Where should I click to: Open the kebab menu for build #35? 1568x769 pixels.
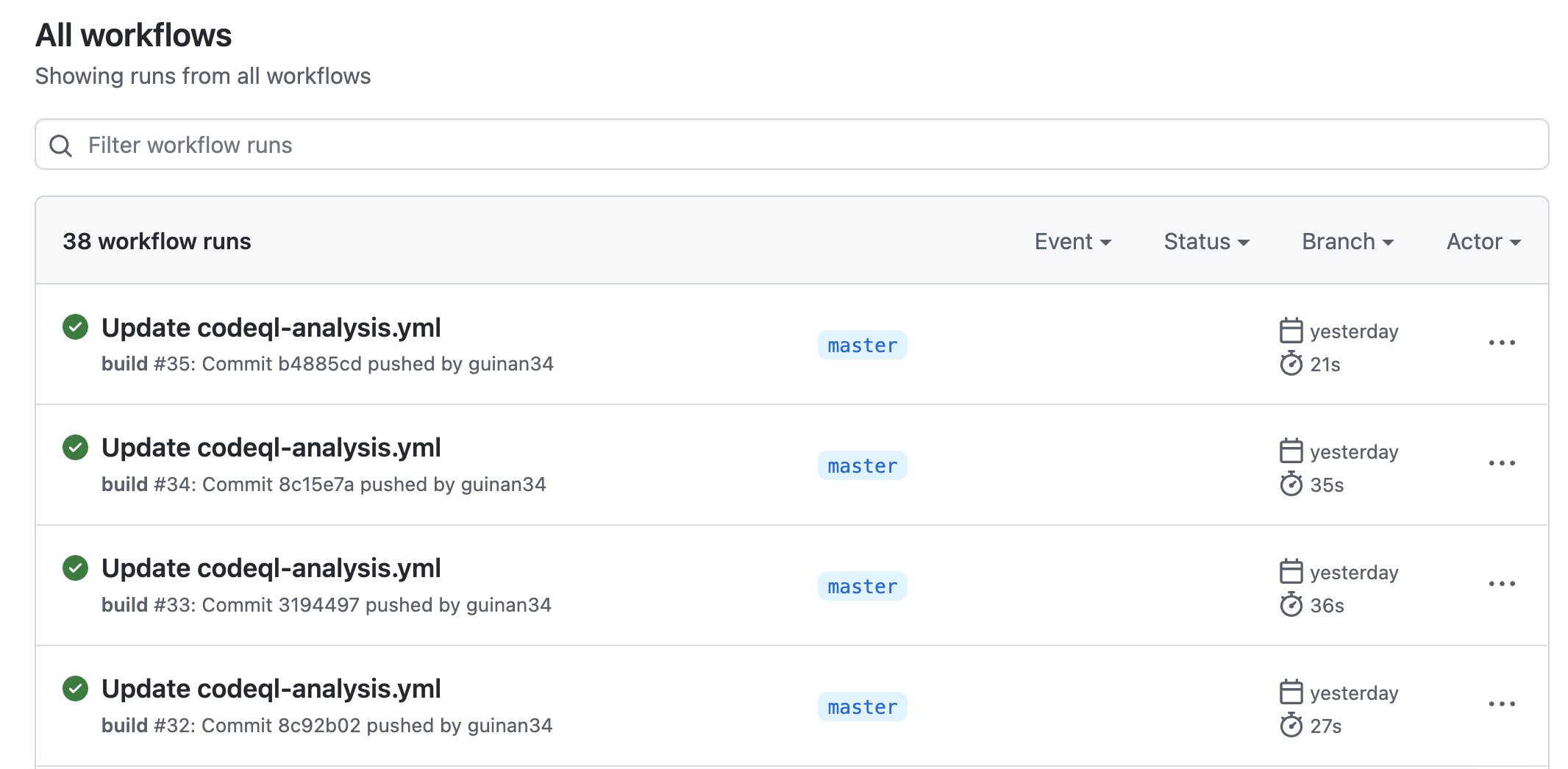point(1502,342)
